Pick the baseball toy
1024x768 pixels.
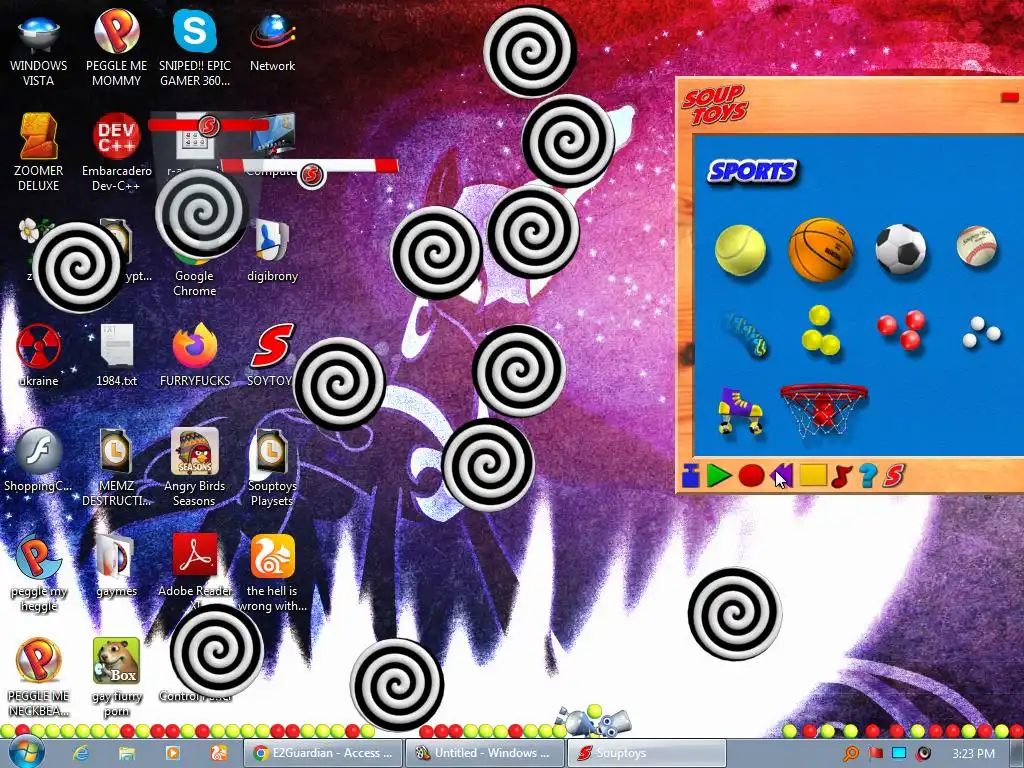coord(977,246)
